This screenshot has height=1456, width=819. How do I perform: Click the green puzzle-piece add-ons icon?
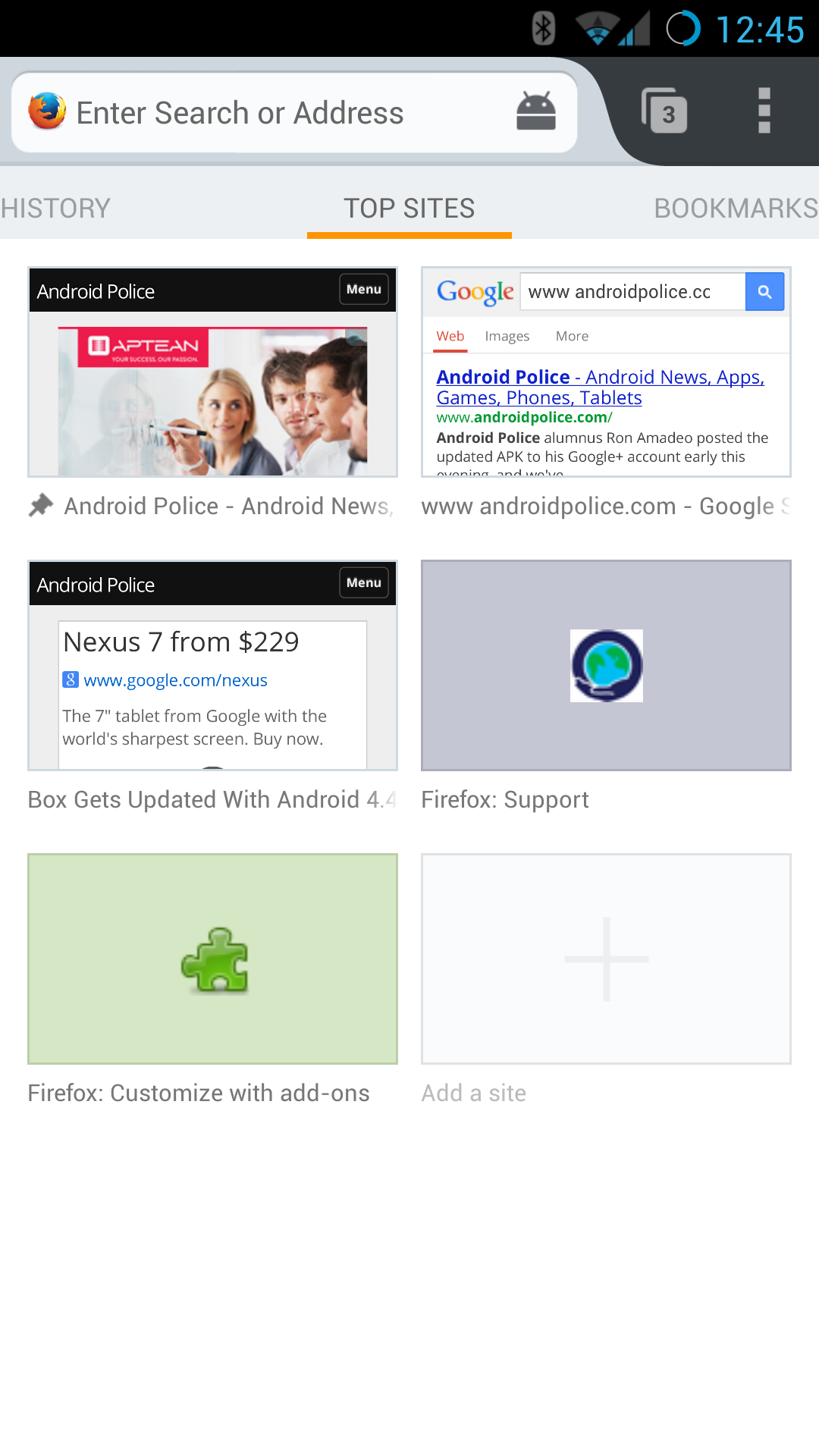[x=215, y=960]
